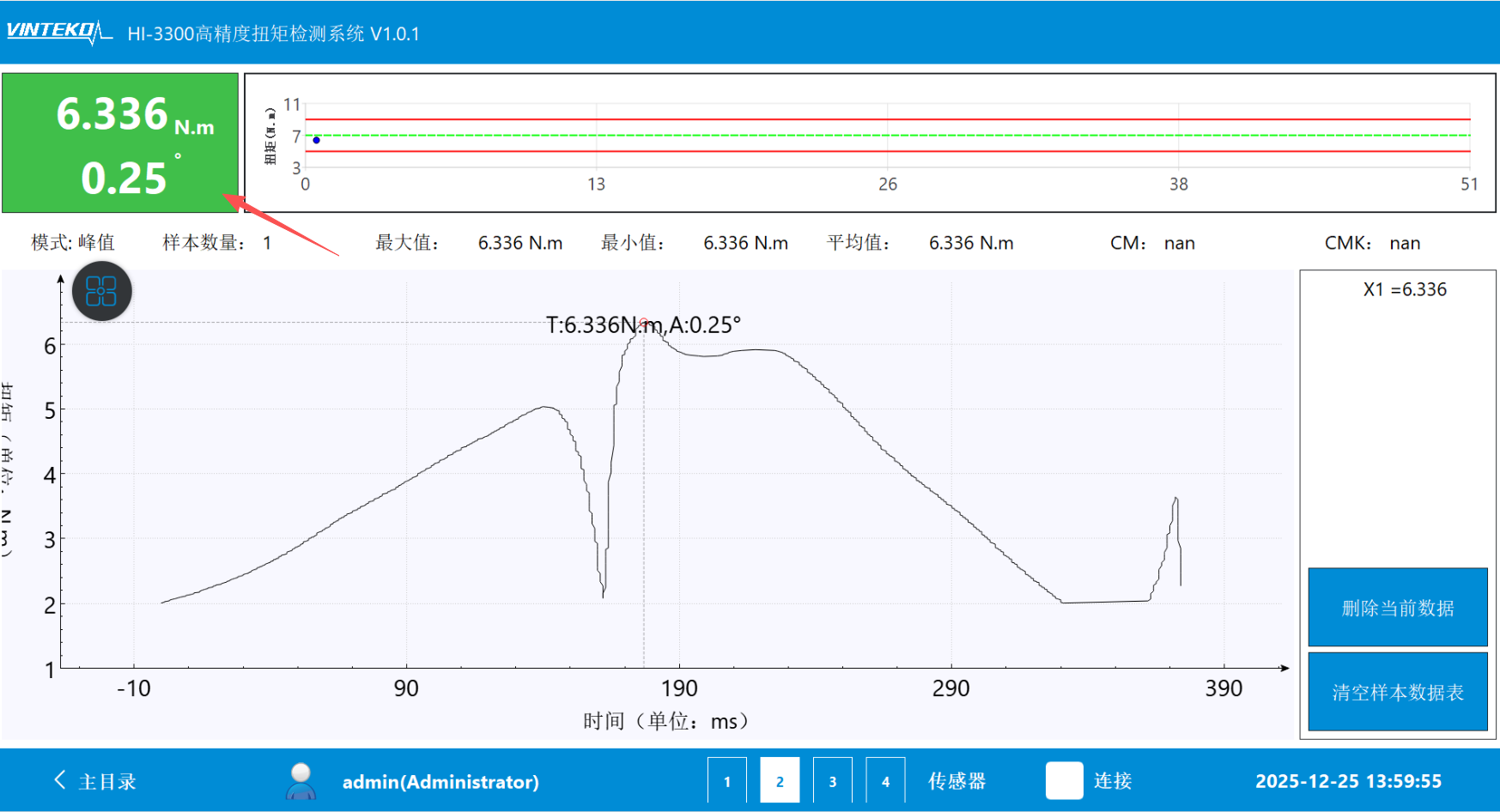Switch to sensor channel 3

(832, 781)
